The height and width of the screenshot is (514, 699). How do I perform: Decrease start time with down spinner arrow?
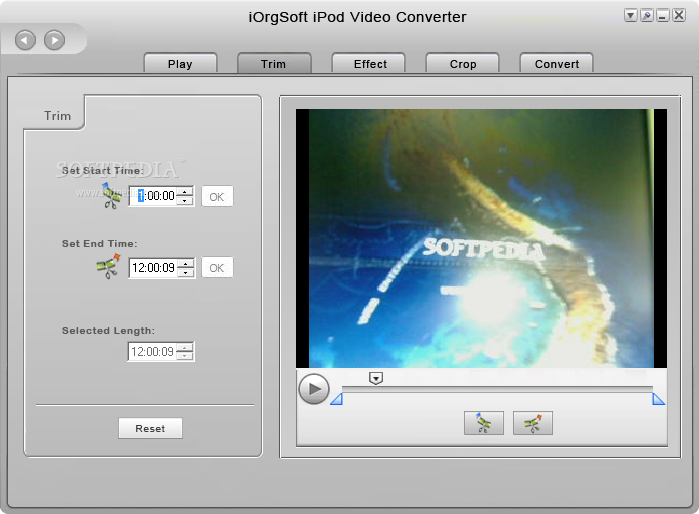185,201
